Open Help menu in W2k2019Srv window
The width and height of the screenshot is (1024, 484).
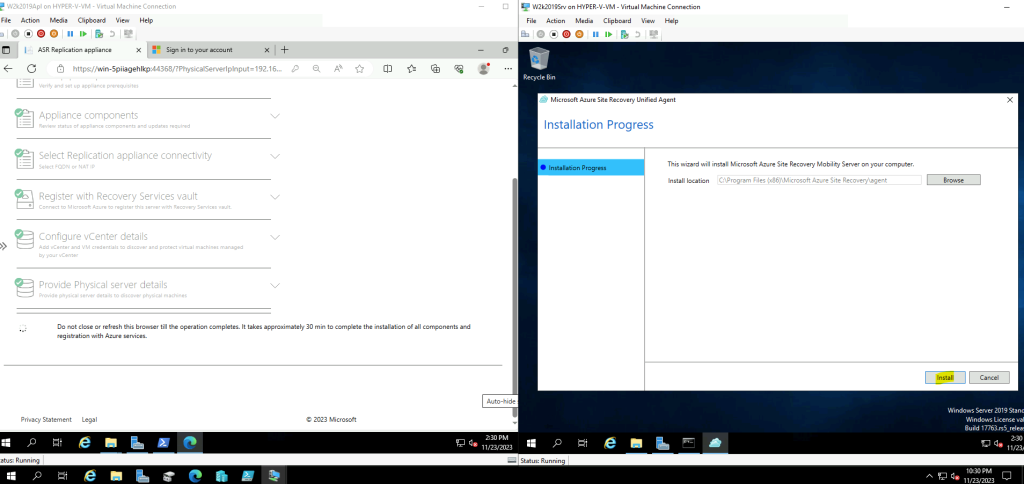[x=671, y=21]
